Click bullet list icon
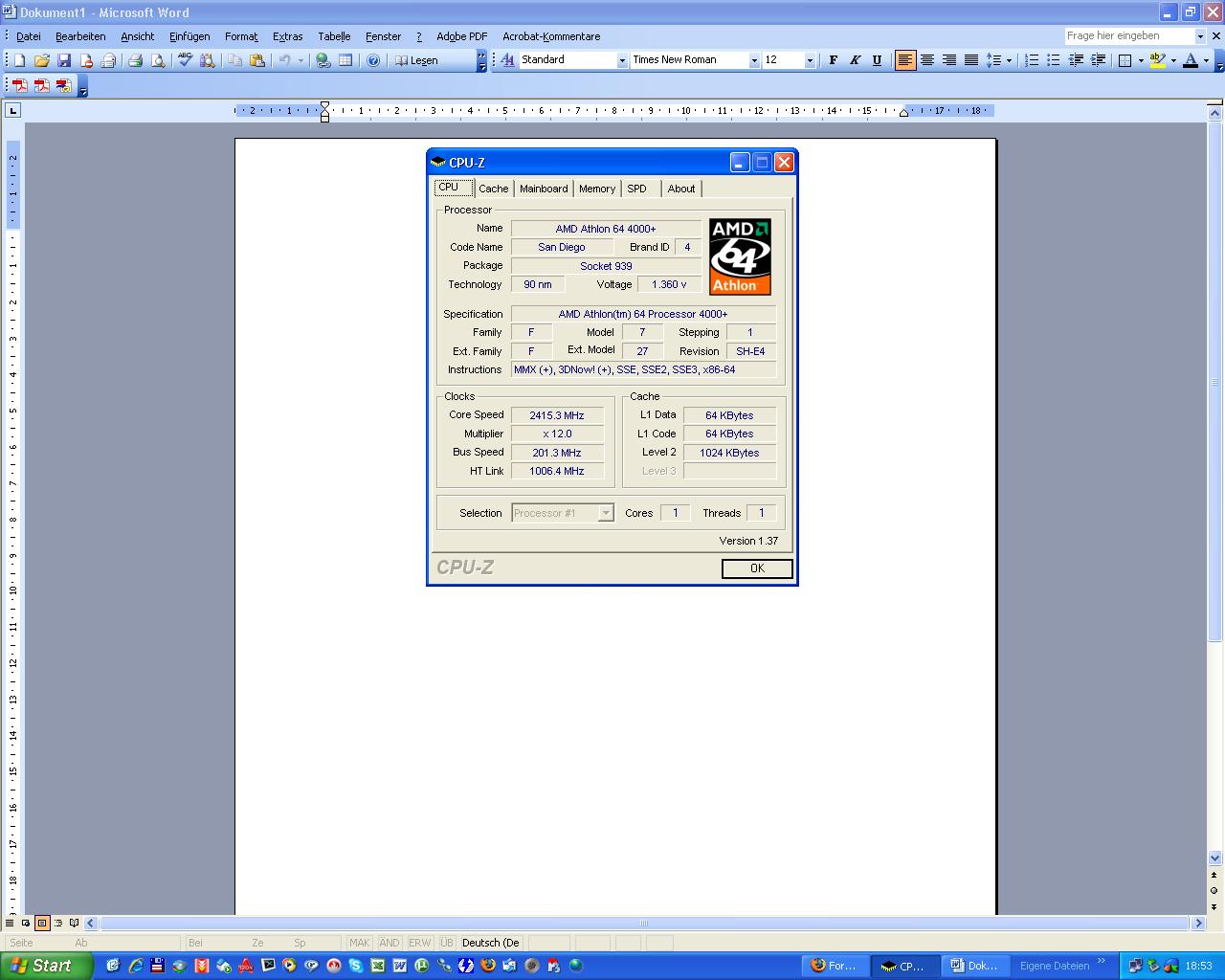 point(1053,60)
